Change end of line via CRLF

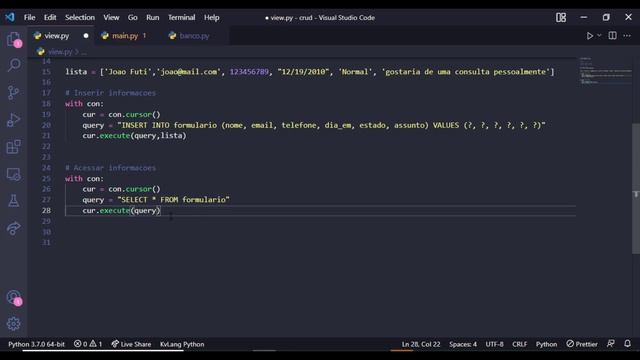pyautogui.click(x=520, y=344)
